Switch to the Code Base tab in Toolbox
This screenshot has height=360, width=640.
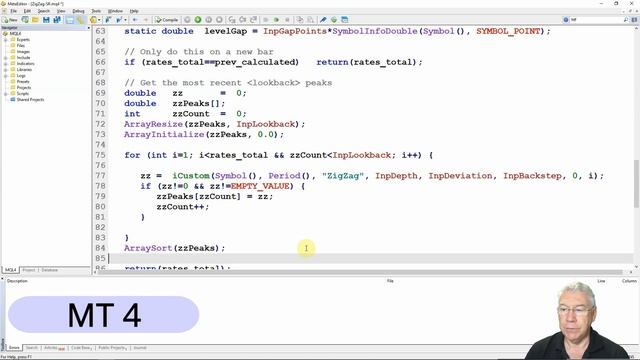tap(81, 348)
